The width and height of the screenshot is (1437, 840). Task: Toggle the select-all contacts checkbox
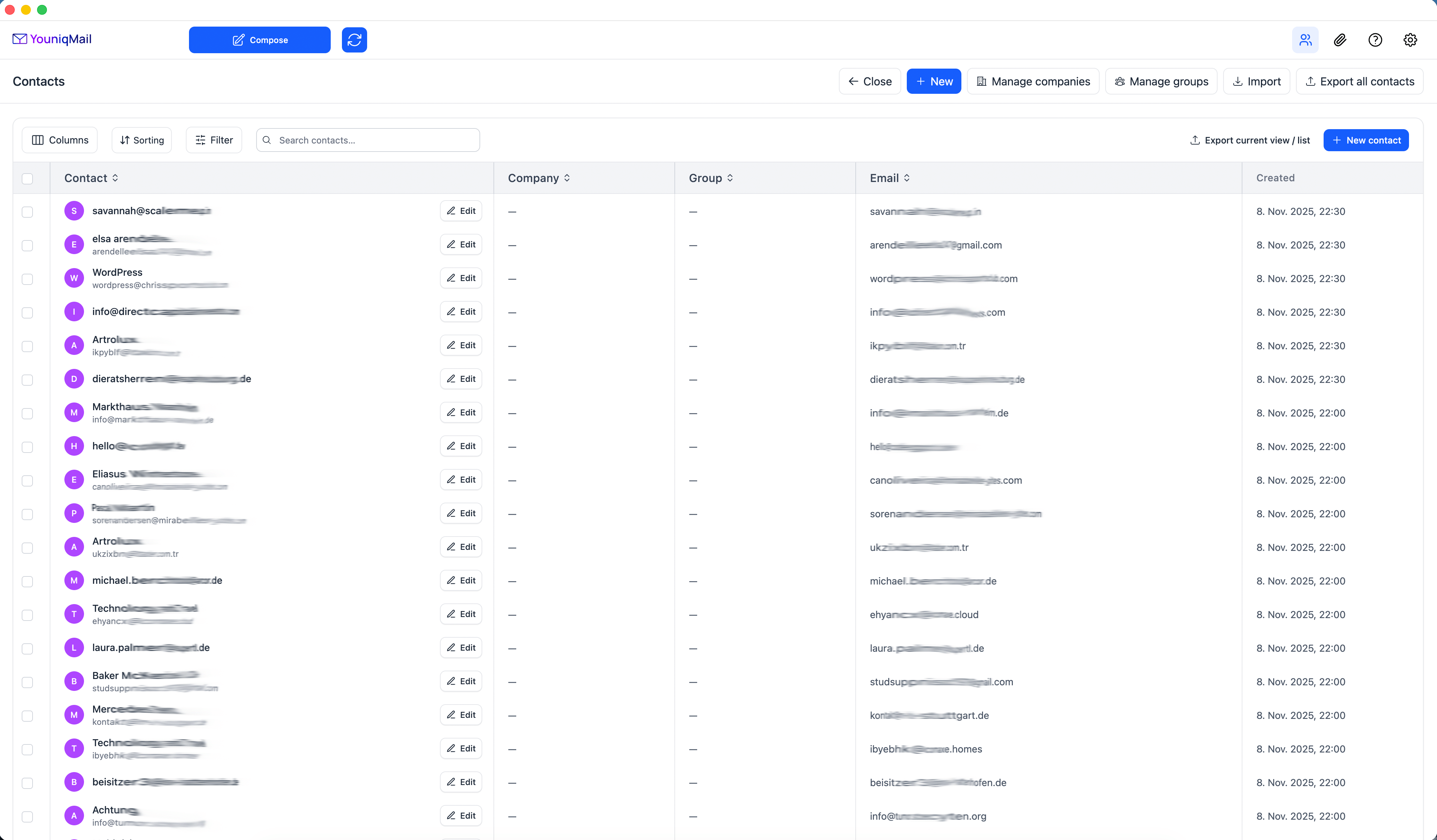[x=27, y=178]
